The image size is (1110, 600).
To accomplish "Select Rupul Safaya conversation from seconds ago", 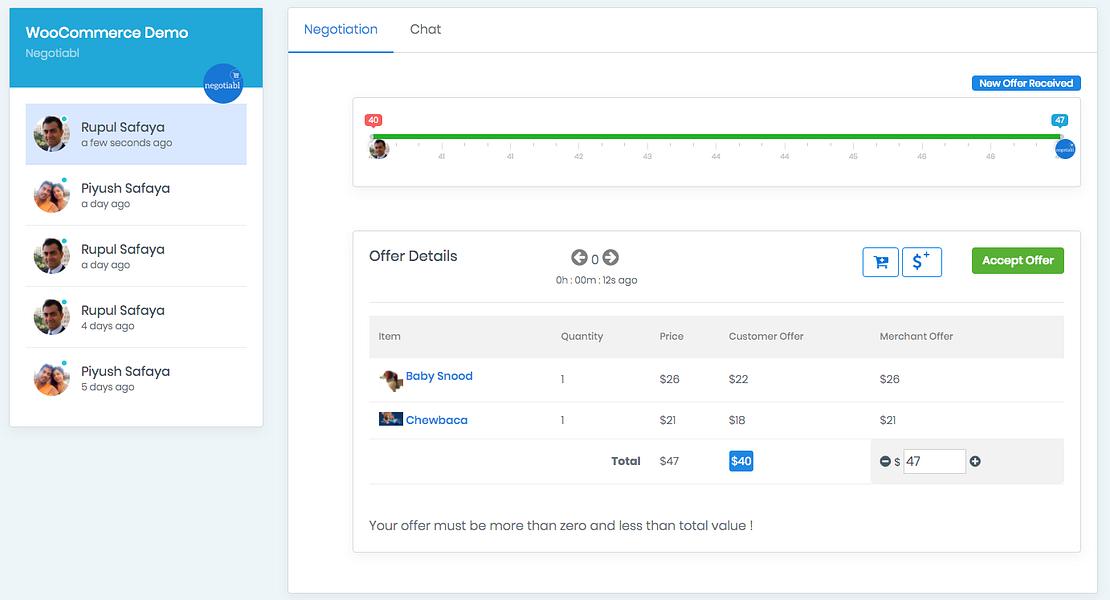I will coord(136,134).
